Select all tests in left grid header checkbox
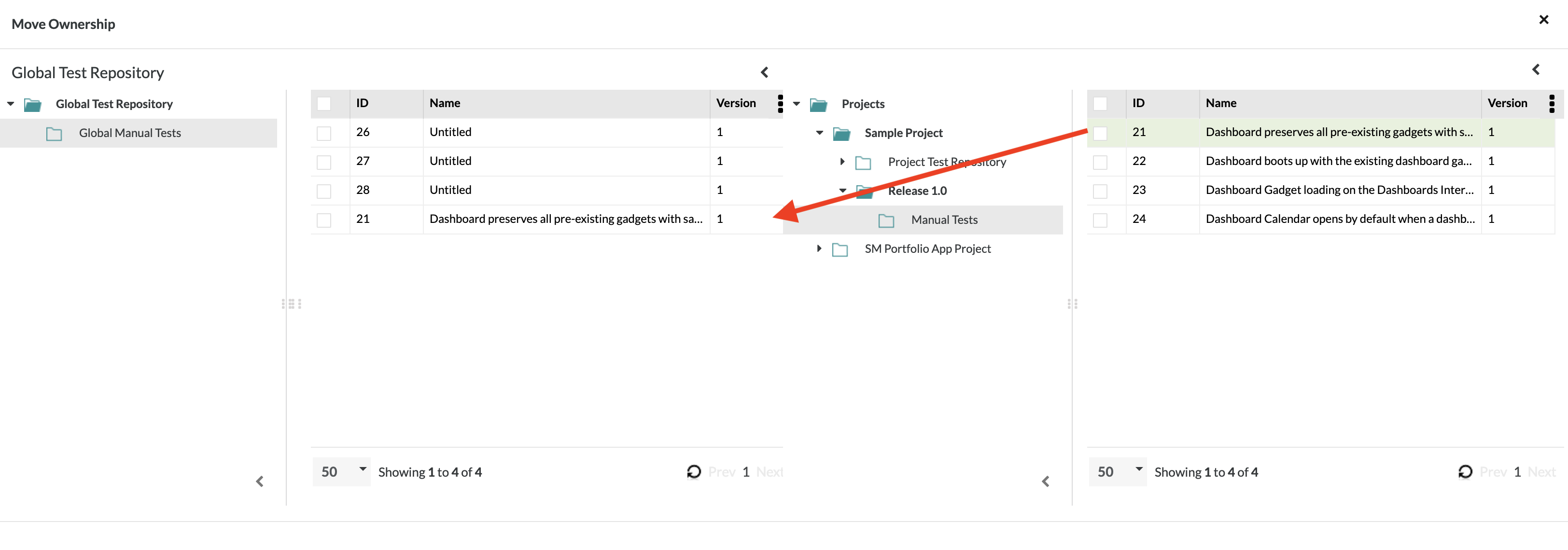 point(324,103)
